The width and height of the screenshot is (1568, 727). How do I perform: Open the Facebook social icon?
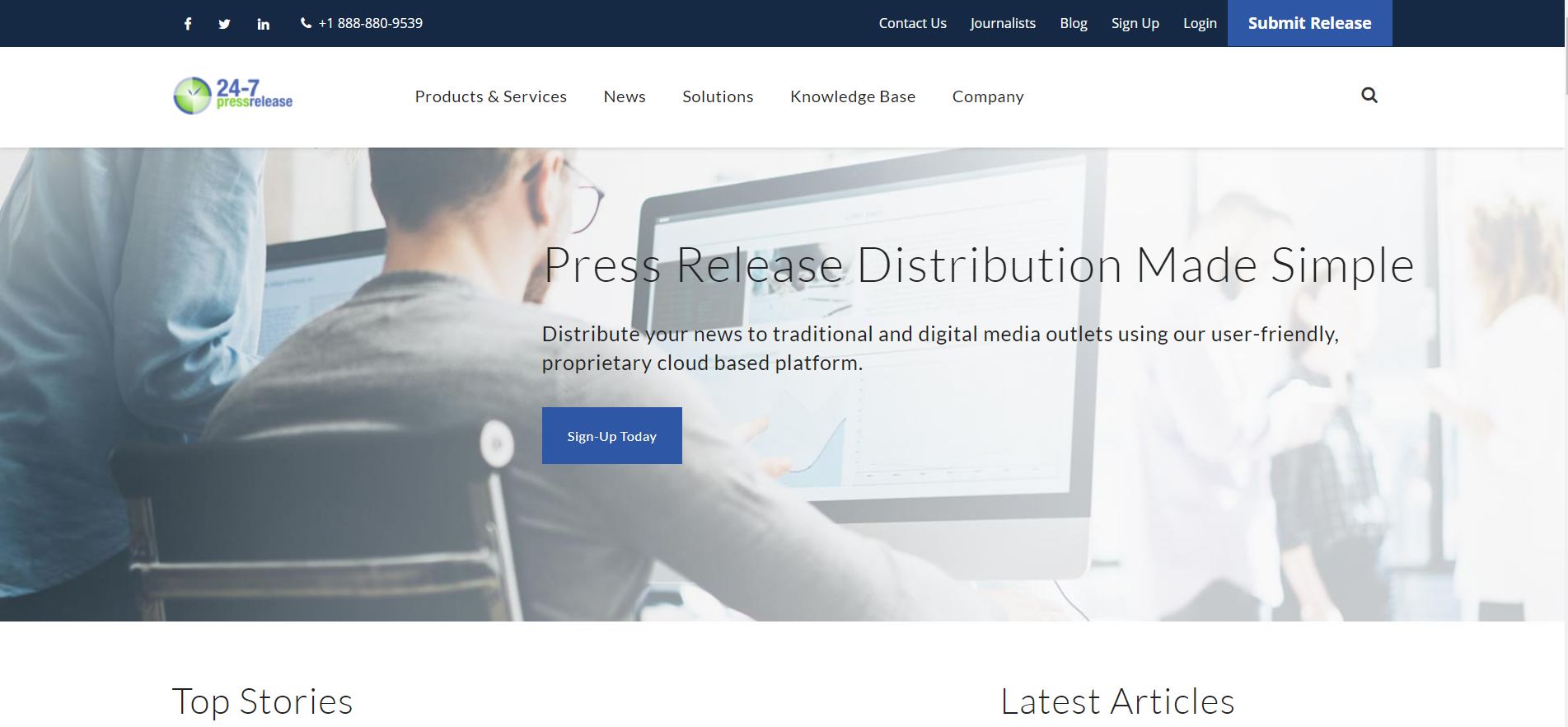click(x=188, y=24)
